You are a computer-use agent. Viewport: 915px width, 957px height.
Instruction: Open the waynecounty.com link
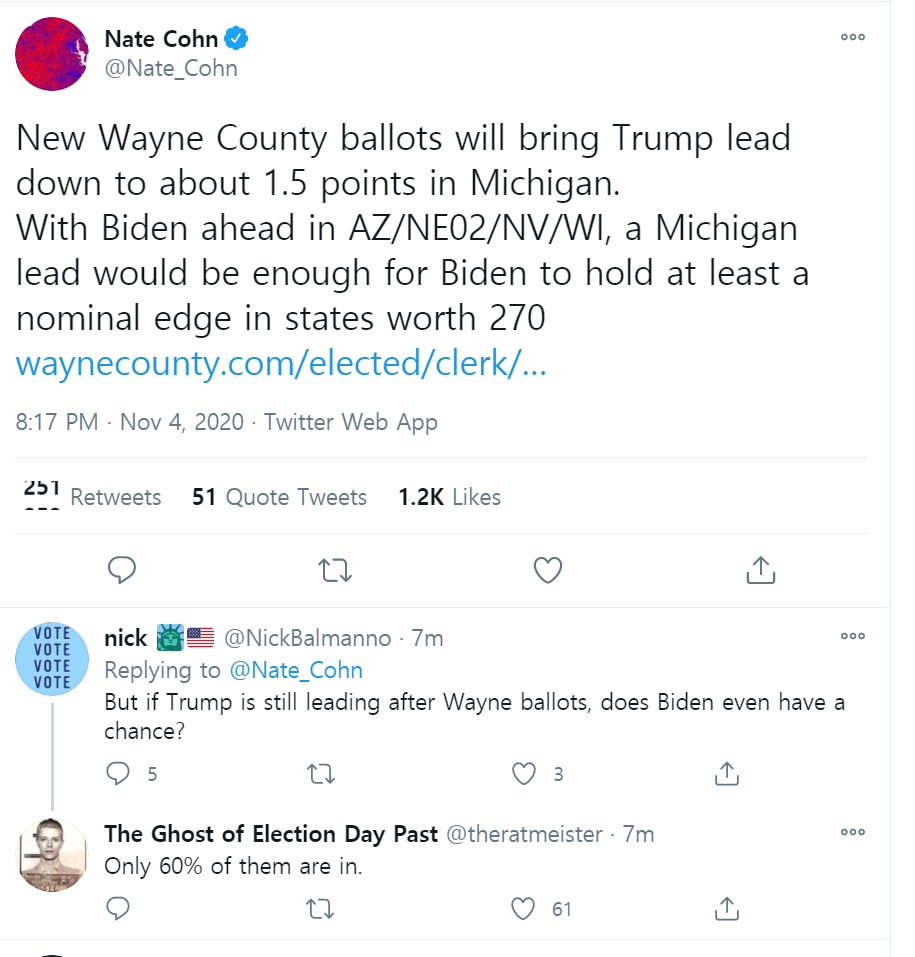[281, 365]
